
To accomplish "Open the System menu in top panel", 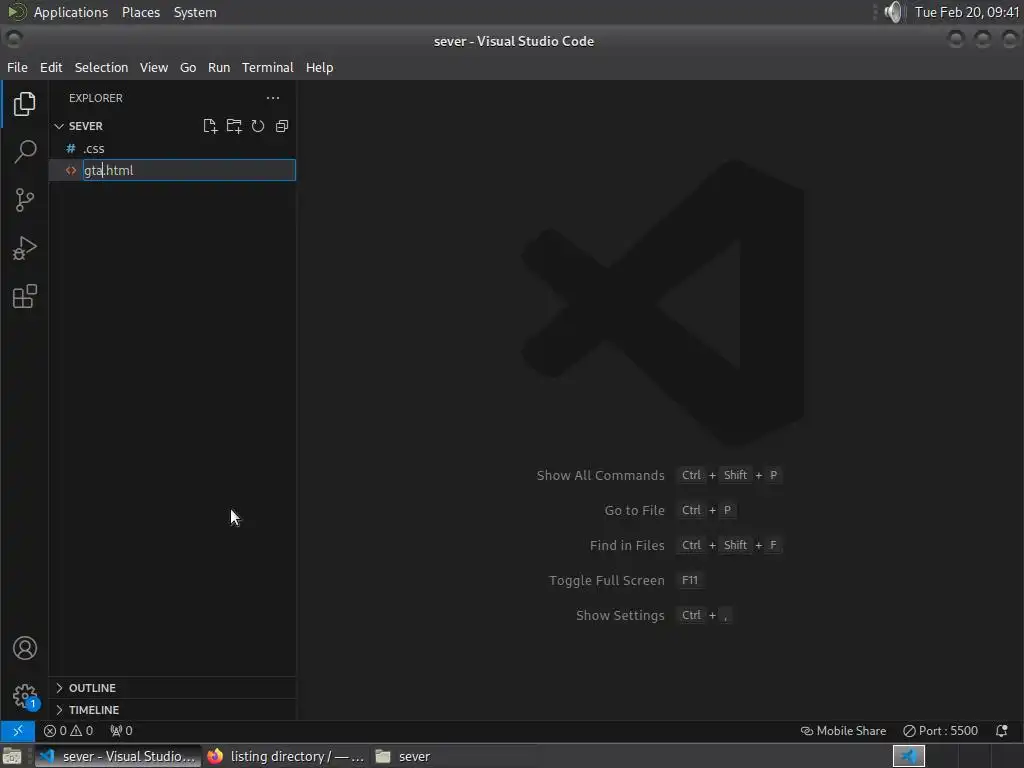I will pos(195,12).
